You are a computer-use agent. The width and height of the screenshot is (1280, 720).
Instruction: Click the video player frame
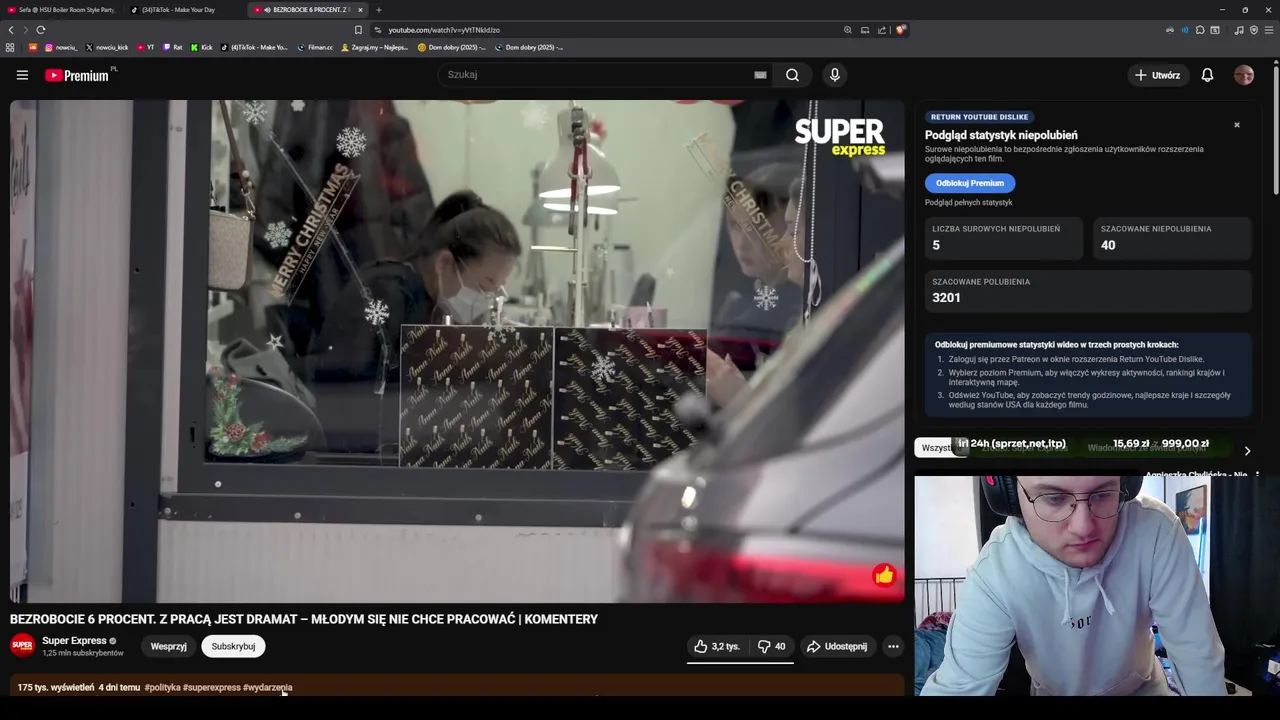click(x=457, y=351)
